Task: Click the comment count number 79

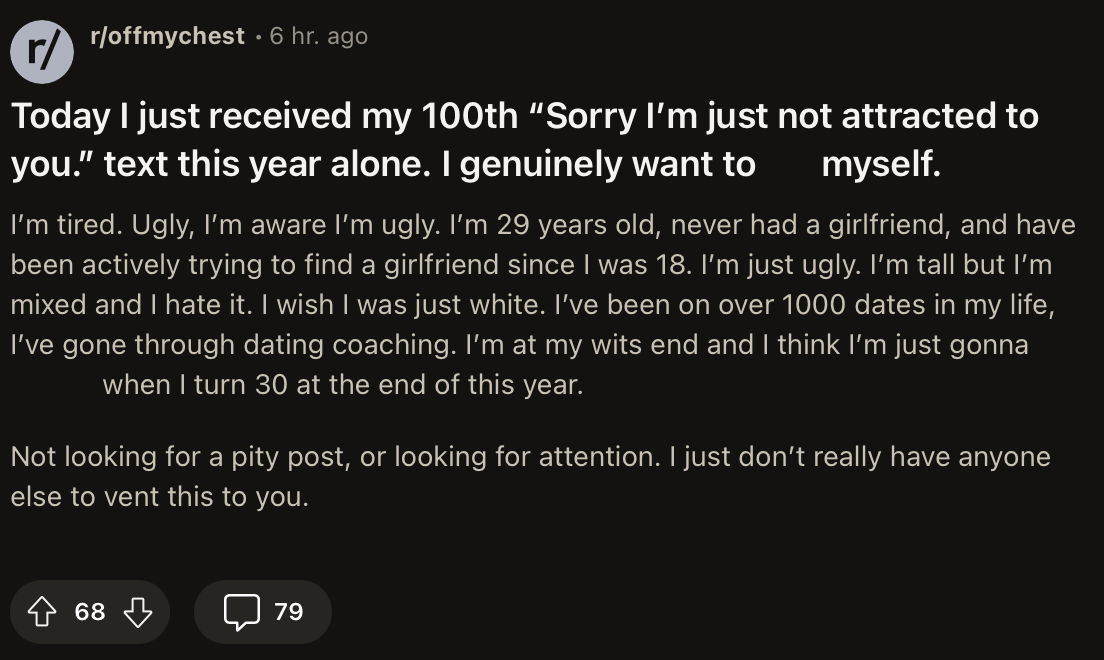Action: [289, 611]
